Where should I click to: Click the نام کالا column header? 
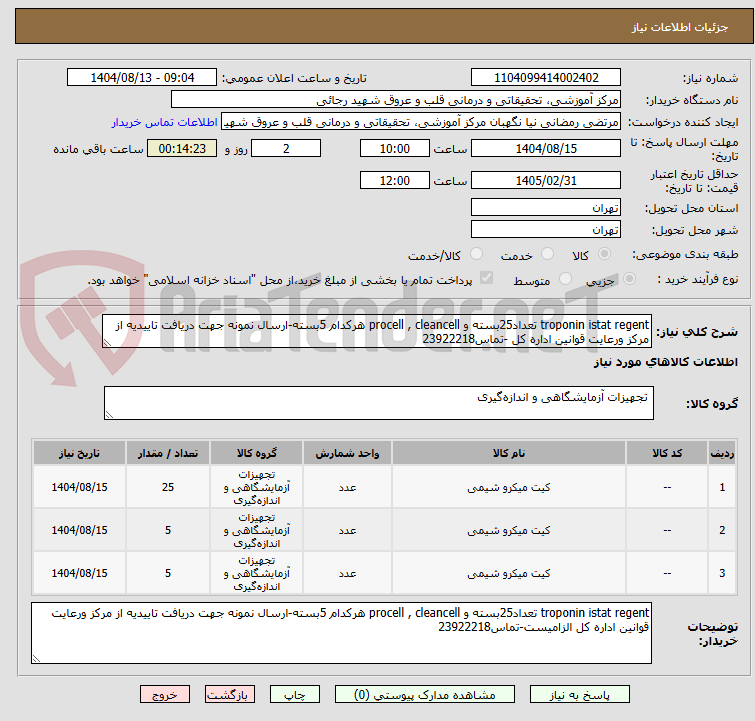509,453
